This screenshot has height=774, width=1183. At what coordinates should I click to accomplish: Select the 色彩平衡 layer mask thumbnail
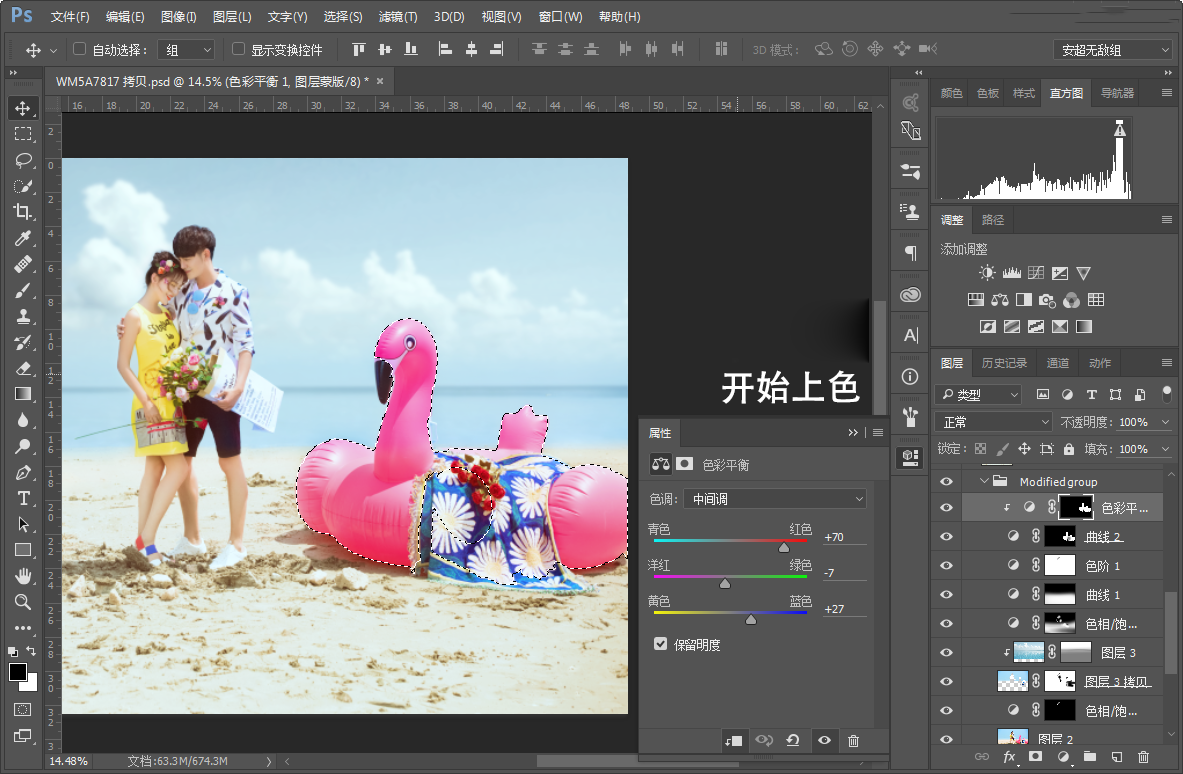pos(1076,508)
